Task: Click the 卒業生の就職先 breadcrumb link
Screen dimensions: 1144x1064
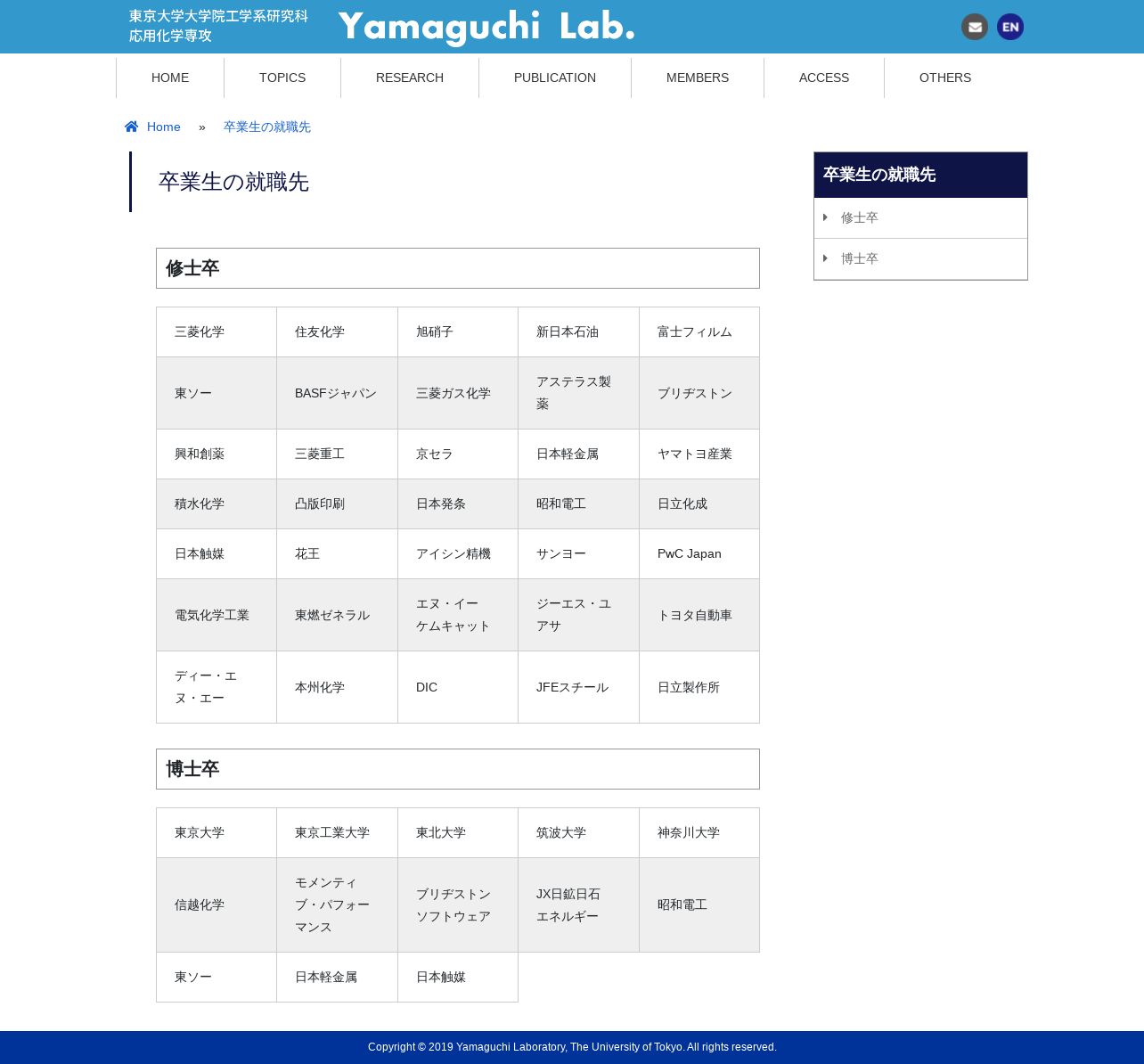Action: click(267, 127)
